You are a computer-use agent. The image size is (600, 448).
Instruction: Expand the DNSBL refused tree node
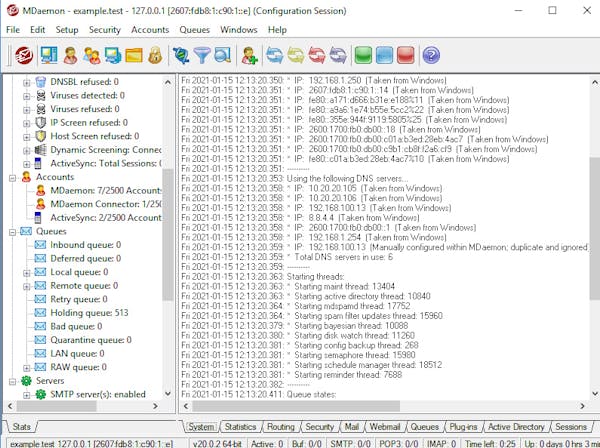pyautogui.click(x=26, y=82)
